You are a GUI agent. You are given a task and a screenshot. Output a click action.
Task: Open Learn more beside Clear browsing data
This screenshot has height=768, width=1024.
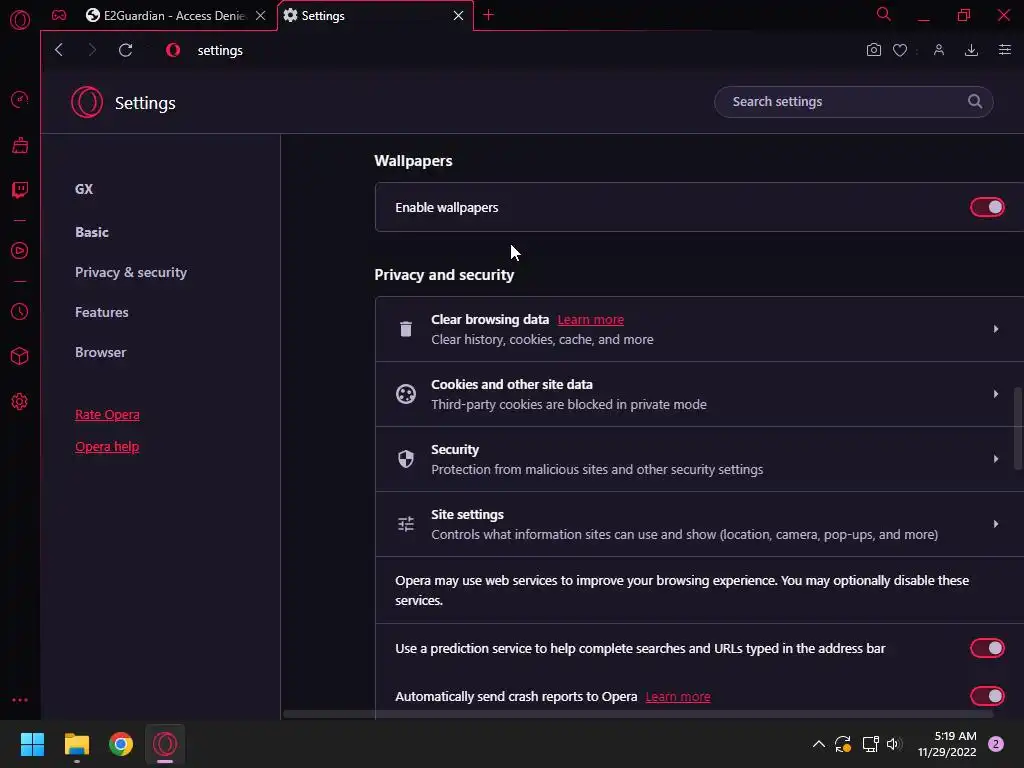[x=590, y=320]
